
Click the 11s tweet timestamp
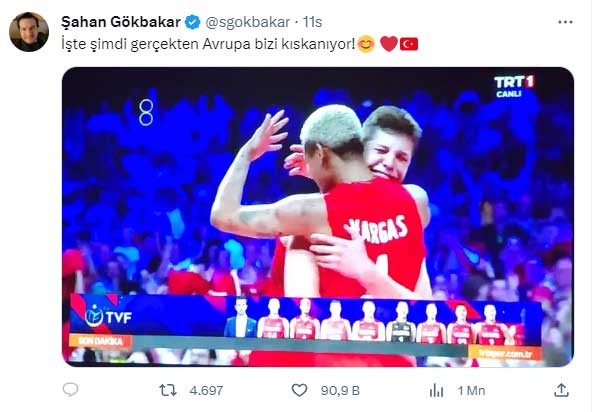[313, 22]
